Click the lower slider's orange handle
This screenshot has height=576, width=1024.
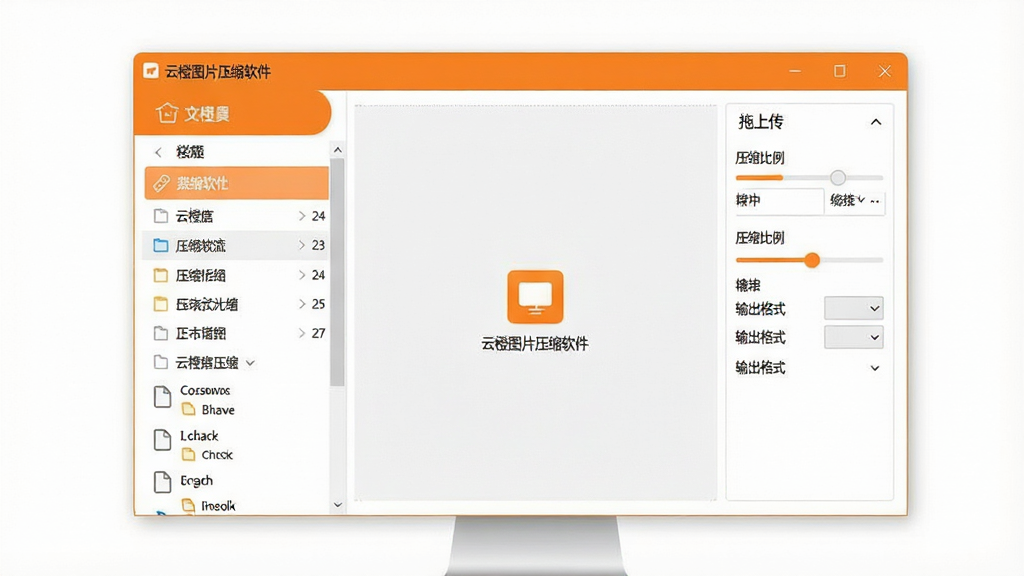(812, 260)
